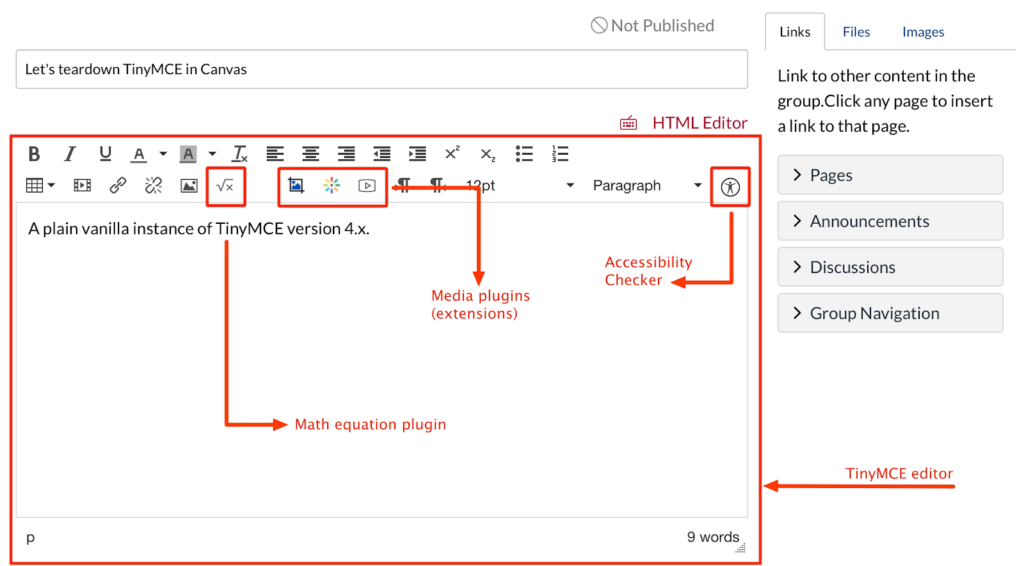
Task: Click the video play media plugin
Action: tap(367, 185)
